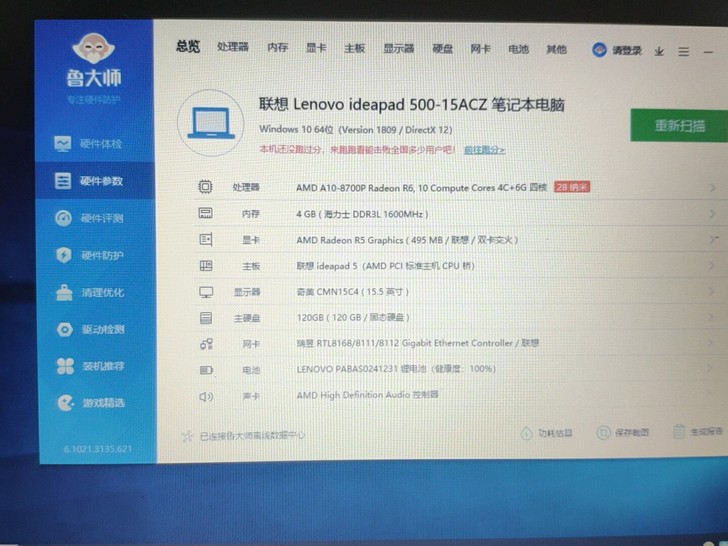Open 游戏精选 featured games section
This screenshot has width=728, height=546.
click(91, 403)
